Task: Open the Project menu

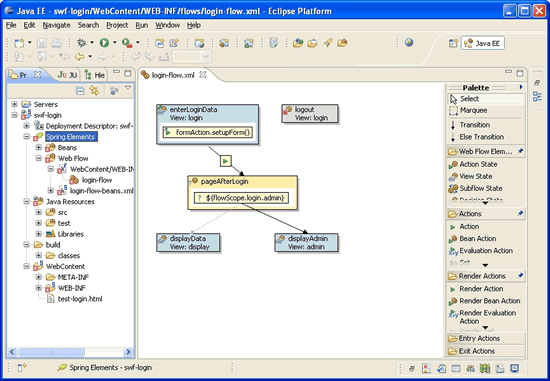Action: tap(117, 25)
